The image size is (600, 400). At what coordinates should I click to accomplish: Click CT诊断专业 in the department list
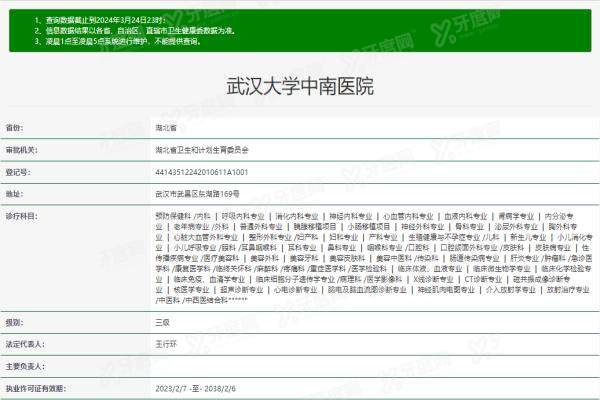(x=483, y=279)
